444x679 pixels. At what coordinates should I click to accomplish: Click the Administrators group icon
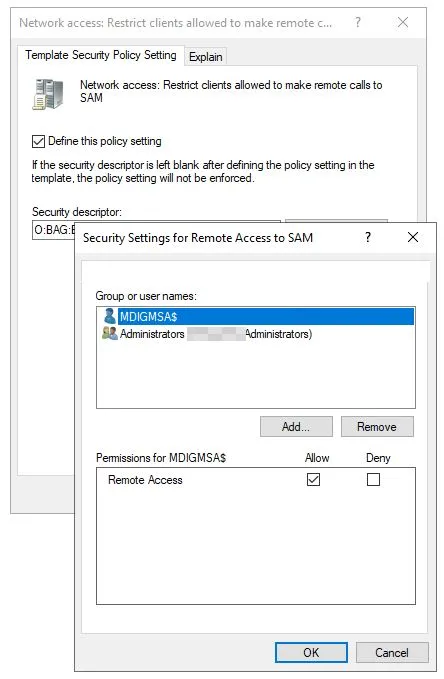[110, 333]
